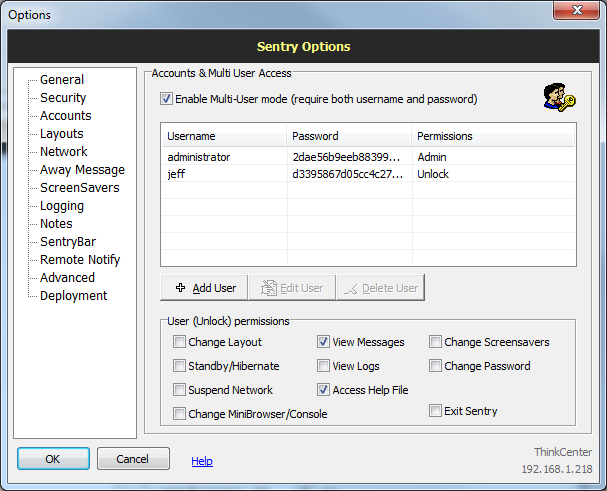
Task: Click the Password column header
Action: point(349,136)
